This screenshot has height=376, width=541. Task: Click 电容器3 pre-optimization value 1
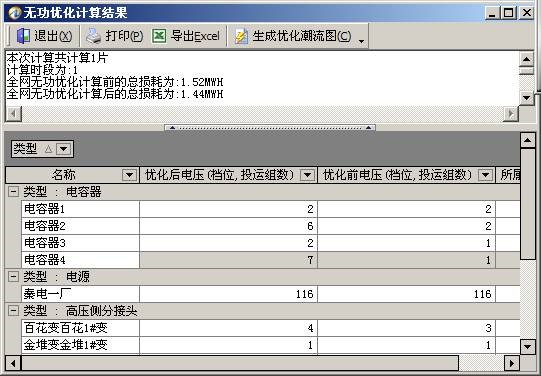(x=406, y=243)
